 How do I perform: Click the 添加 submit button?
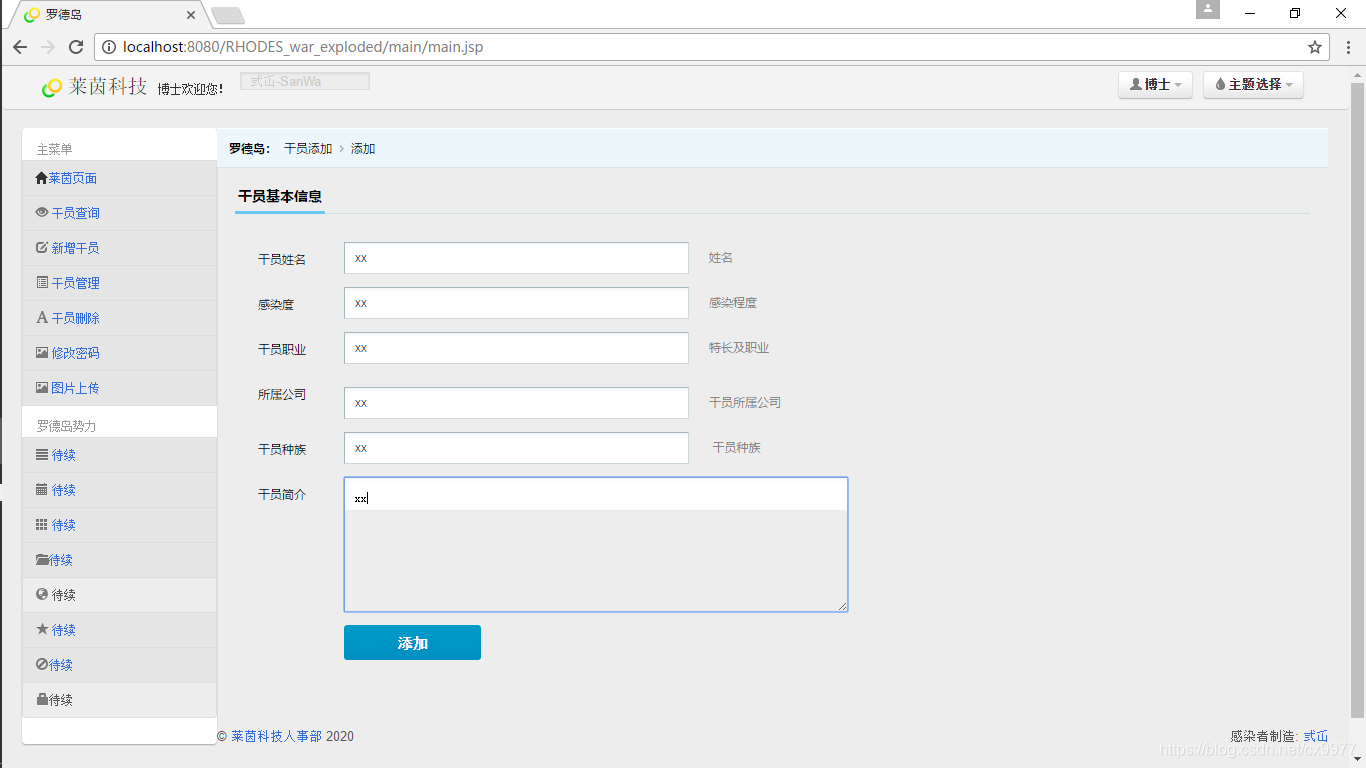click(x=412, y=643)
